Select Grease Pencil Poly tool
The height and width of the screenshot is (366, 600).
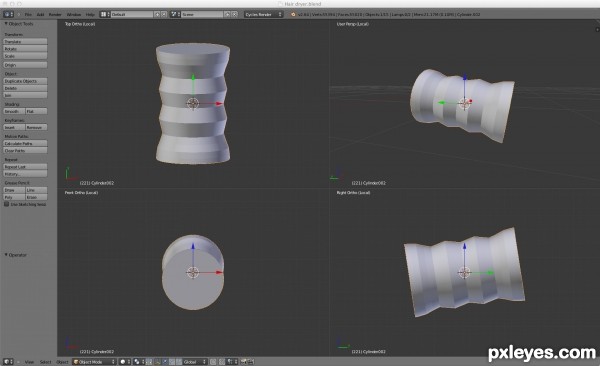click(x=14, y=197)
